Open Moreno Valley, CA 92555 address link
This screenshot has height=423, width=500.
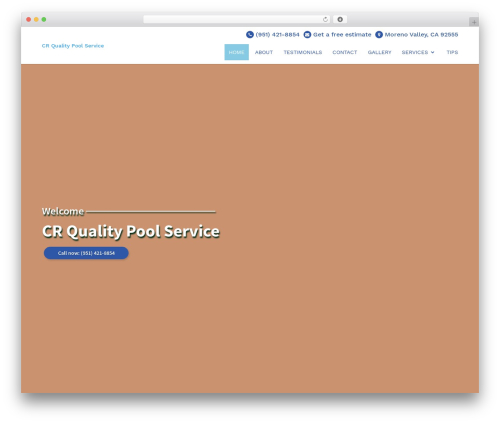(x=421, y=35)
